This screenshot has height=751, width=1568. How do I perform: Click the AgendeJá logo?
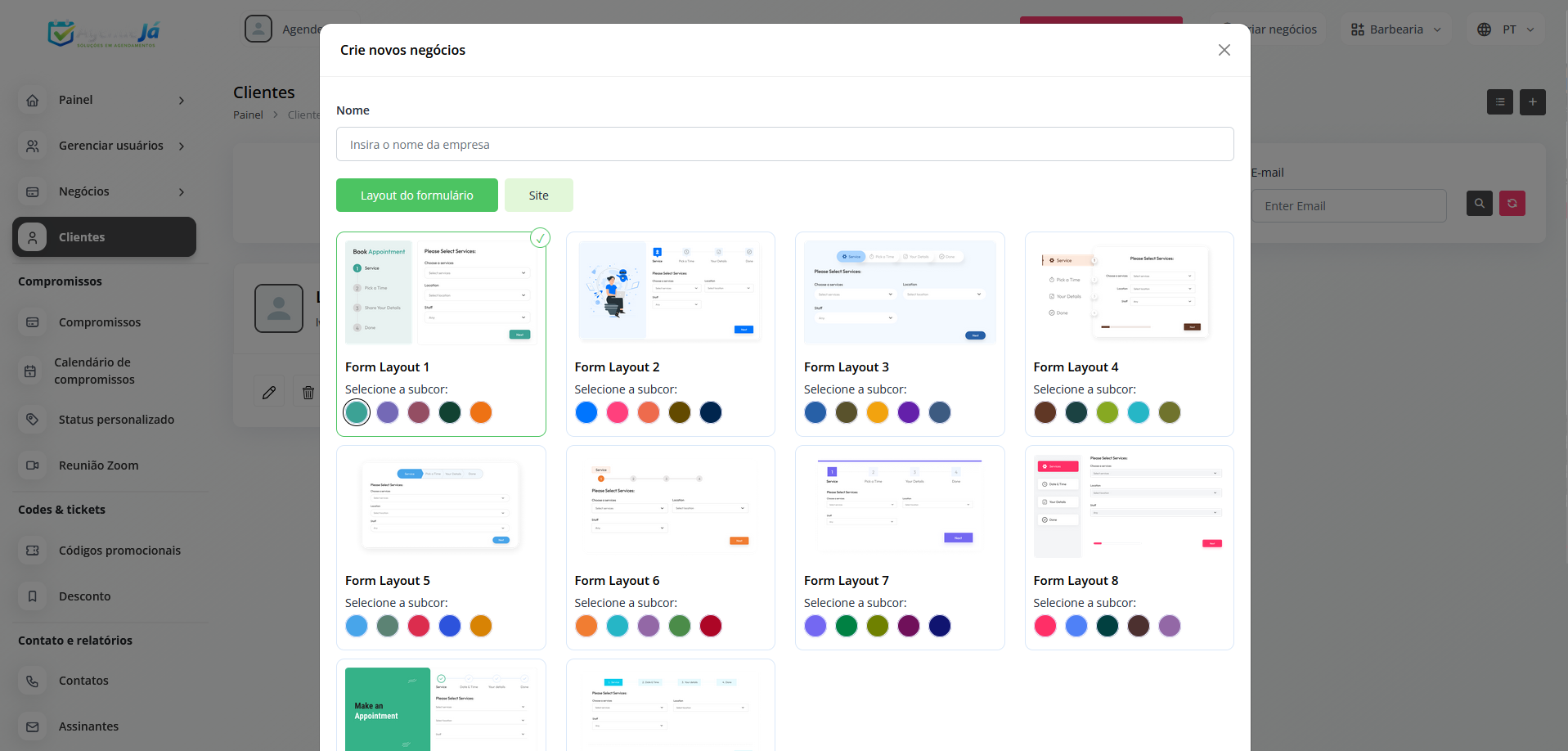pos(104,34)
